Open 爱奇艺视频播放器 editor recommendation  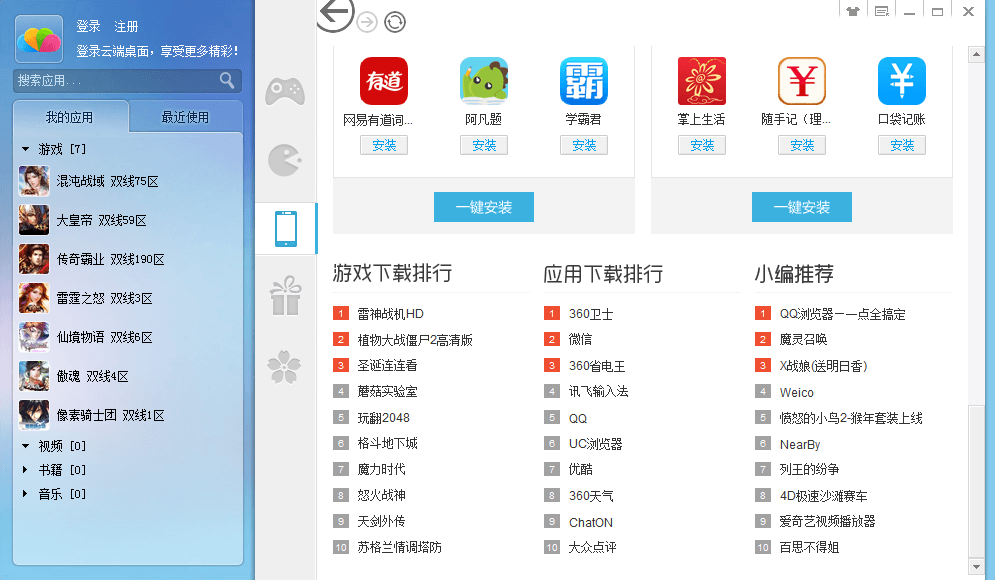[827, 522]
